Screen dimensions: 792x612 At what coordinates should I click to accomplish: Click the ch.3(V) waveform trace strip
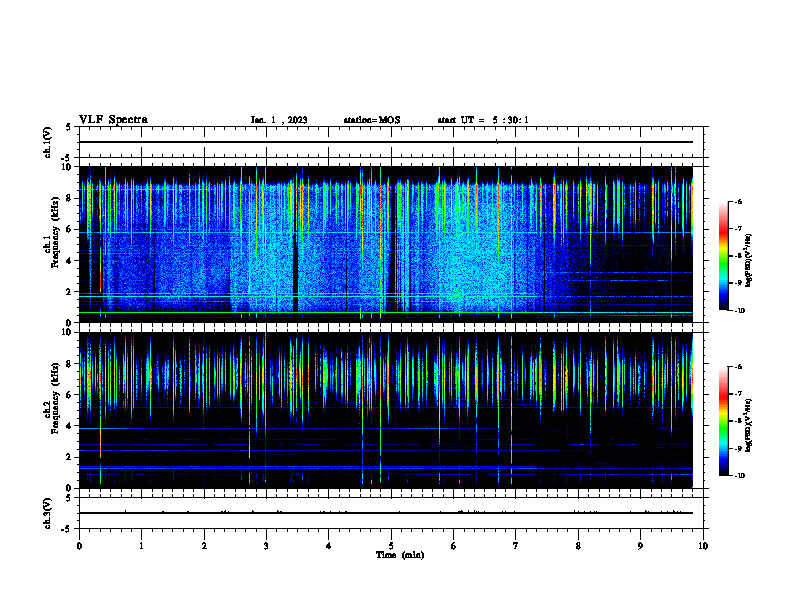click(391, 513)
